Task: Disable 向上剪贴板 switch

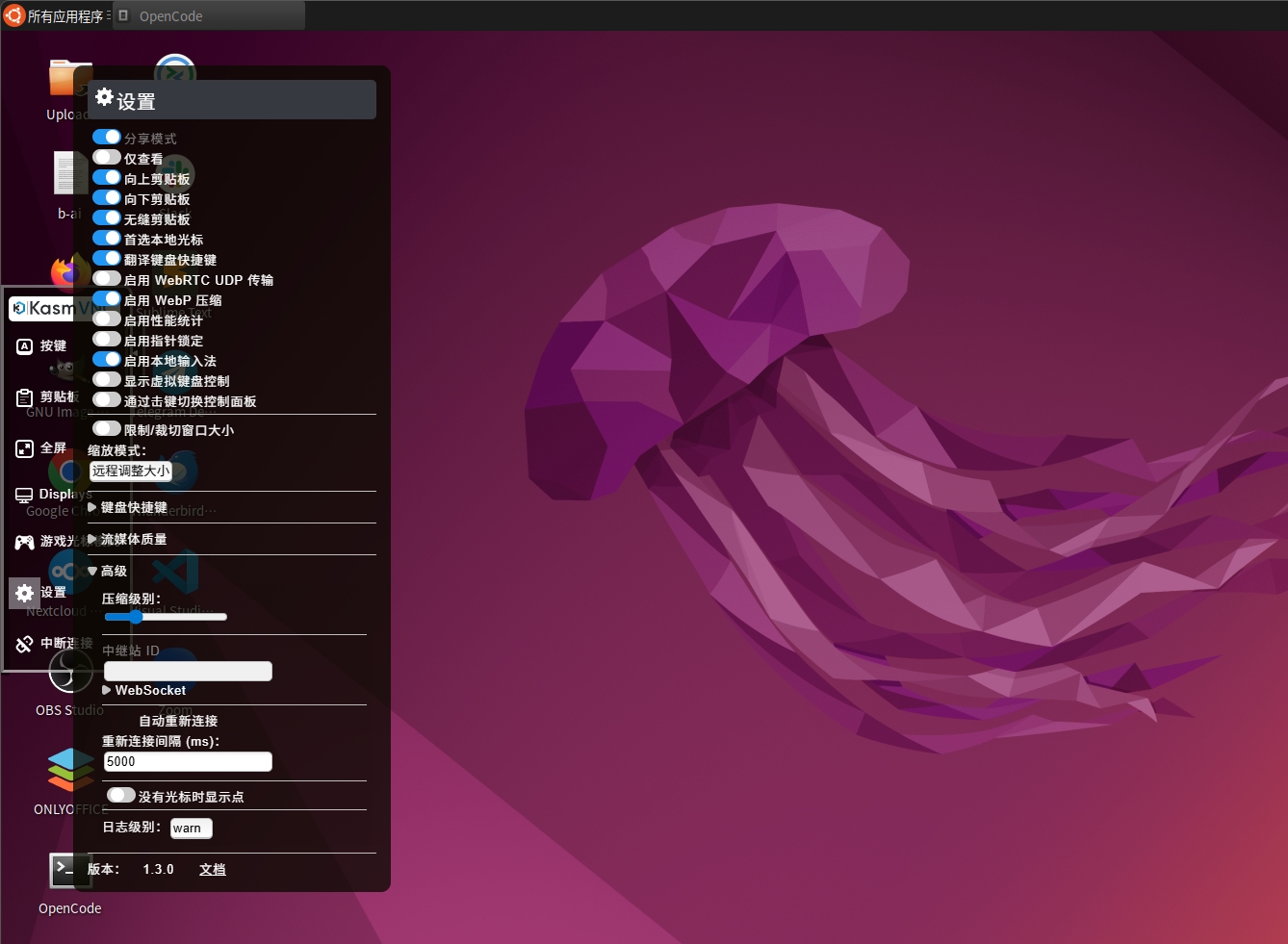Action: point(107,178)
